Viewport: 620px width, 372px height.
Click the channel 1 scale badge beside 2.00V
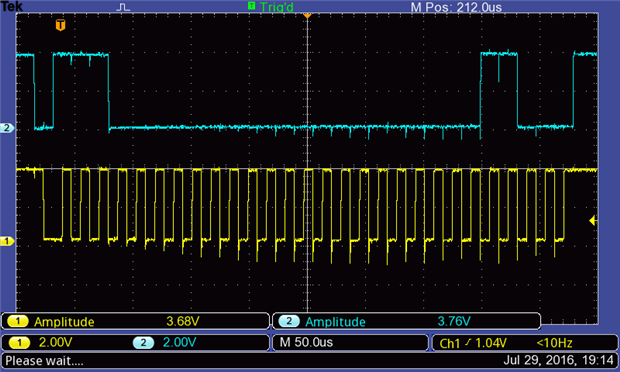click(19, 342)
